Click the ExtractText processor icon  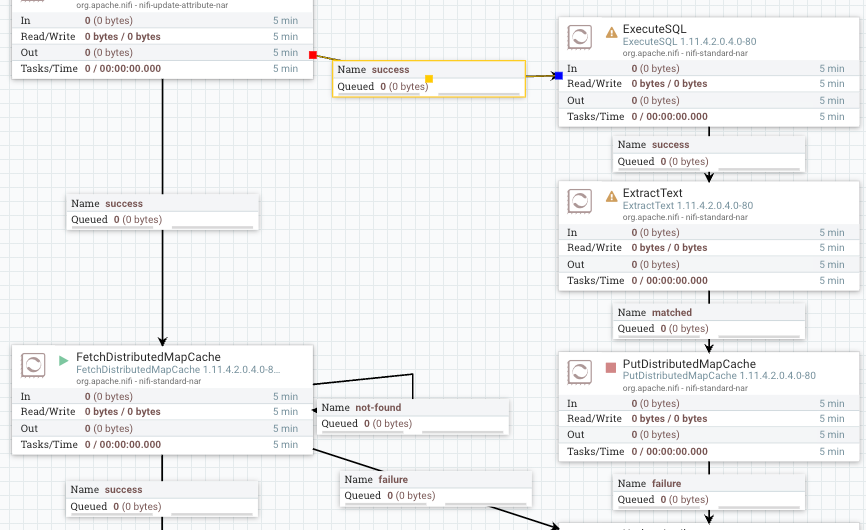(x=579, y=202)
